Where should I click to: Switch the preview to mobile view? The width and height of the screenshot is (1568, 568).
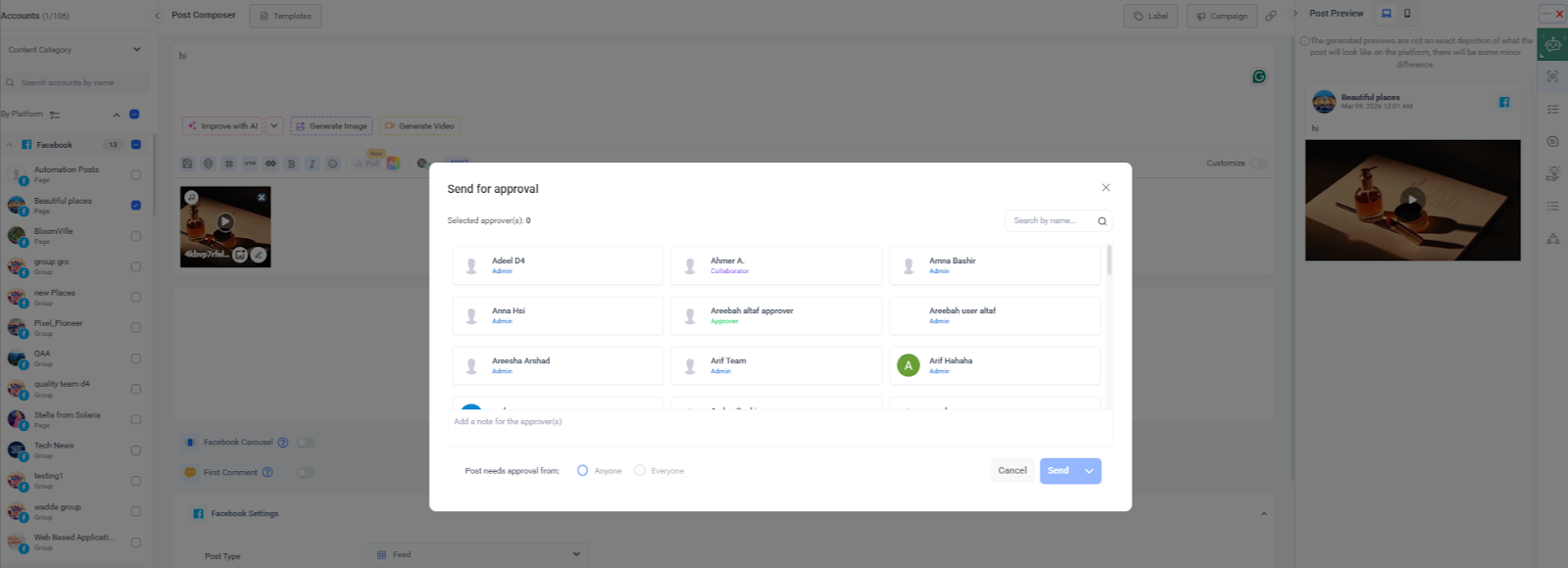tap(1407, 14)
